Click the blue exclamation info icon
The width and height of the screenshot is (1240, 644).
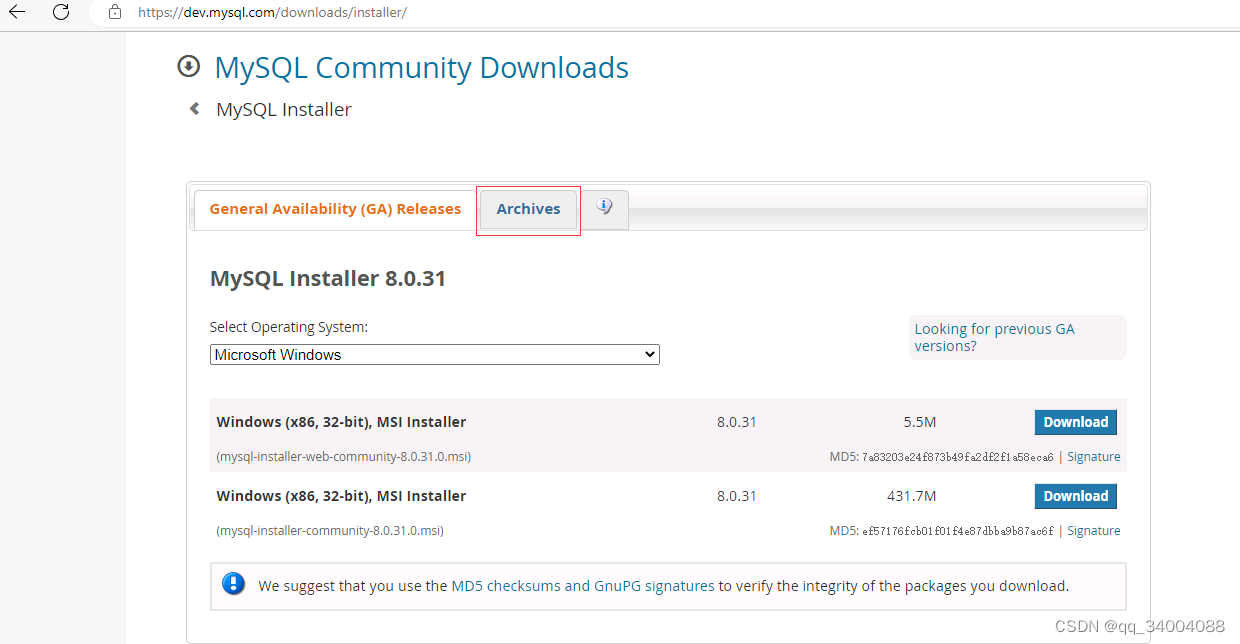233,585
